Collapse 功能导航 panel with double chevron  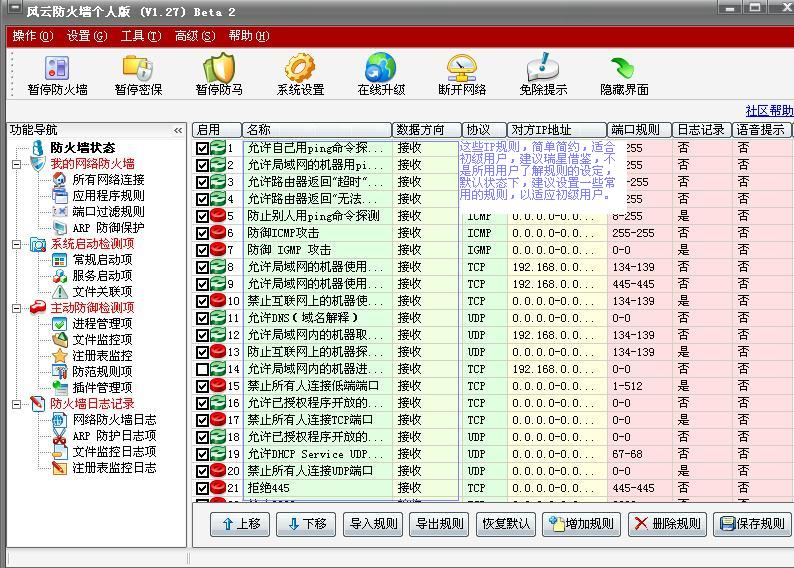click(x=178, y=131)
